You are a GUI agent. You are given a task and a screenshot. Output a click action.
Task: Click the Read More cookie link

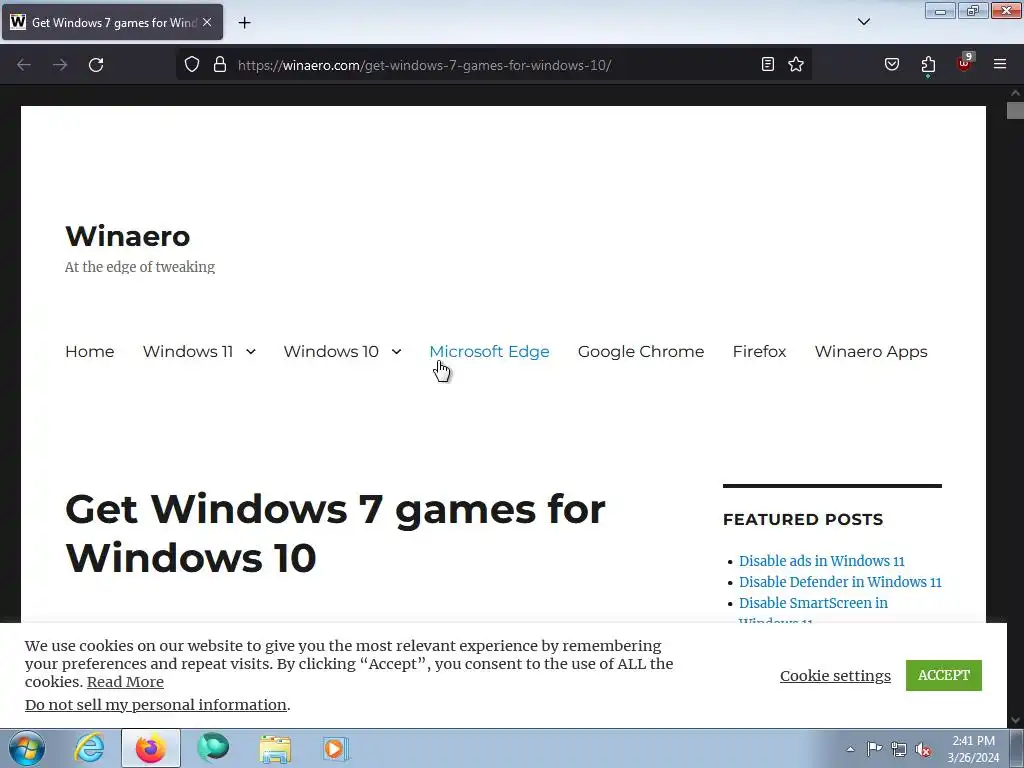125,682
